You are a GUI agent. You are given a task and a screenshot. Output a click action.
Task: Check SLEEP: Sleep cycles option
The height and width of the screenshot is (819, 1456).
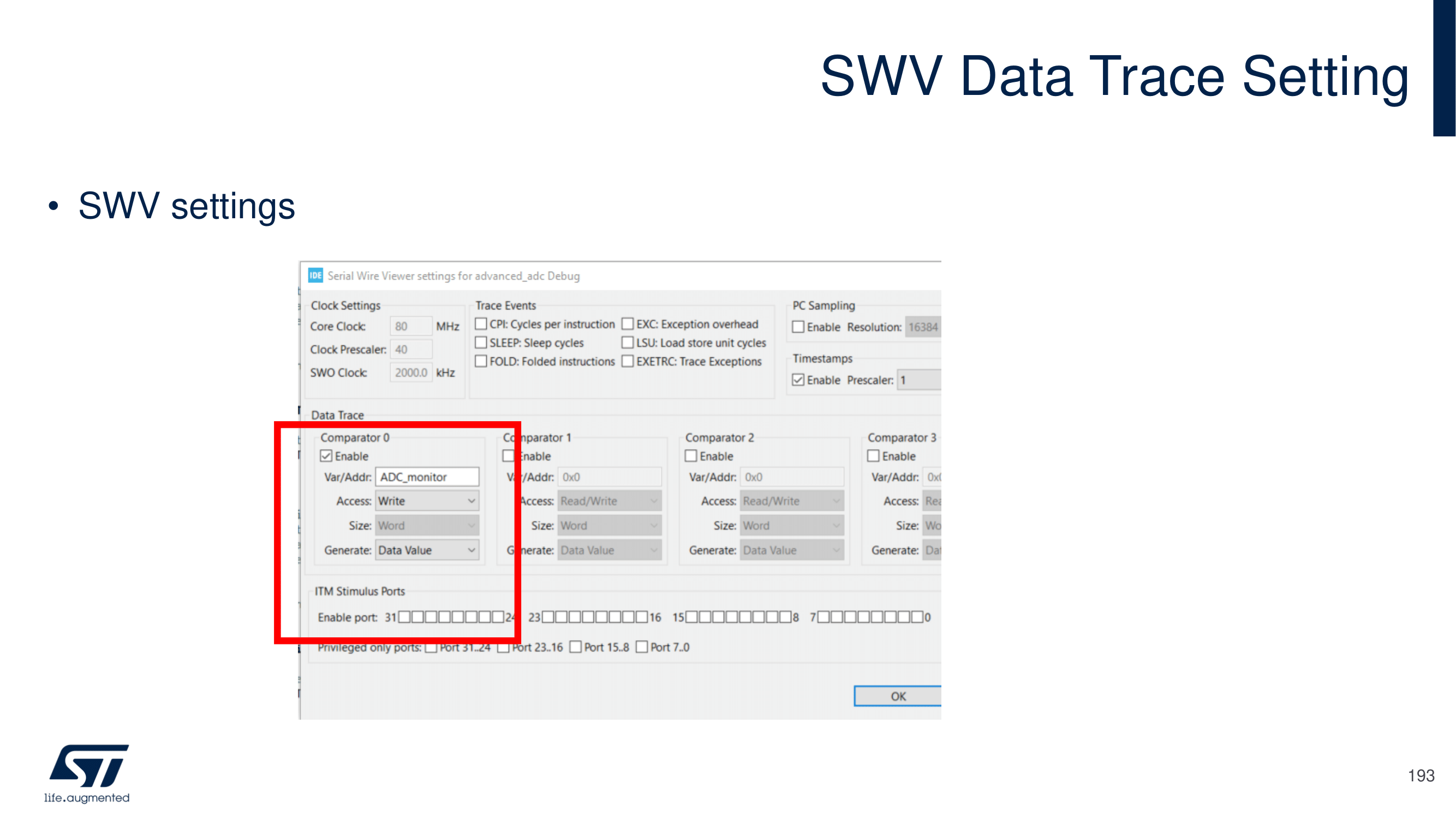481,343
